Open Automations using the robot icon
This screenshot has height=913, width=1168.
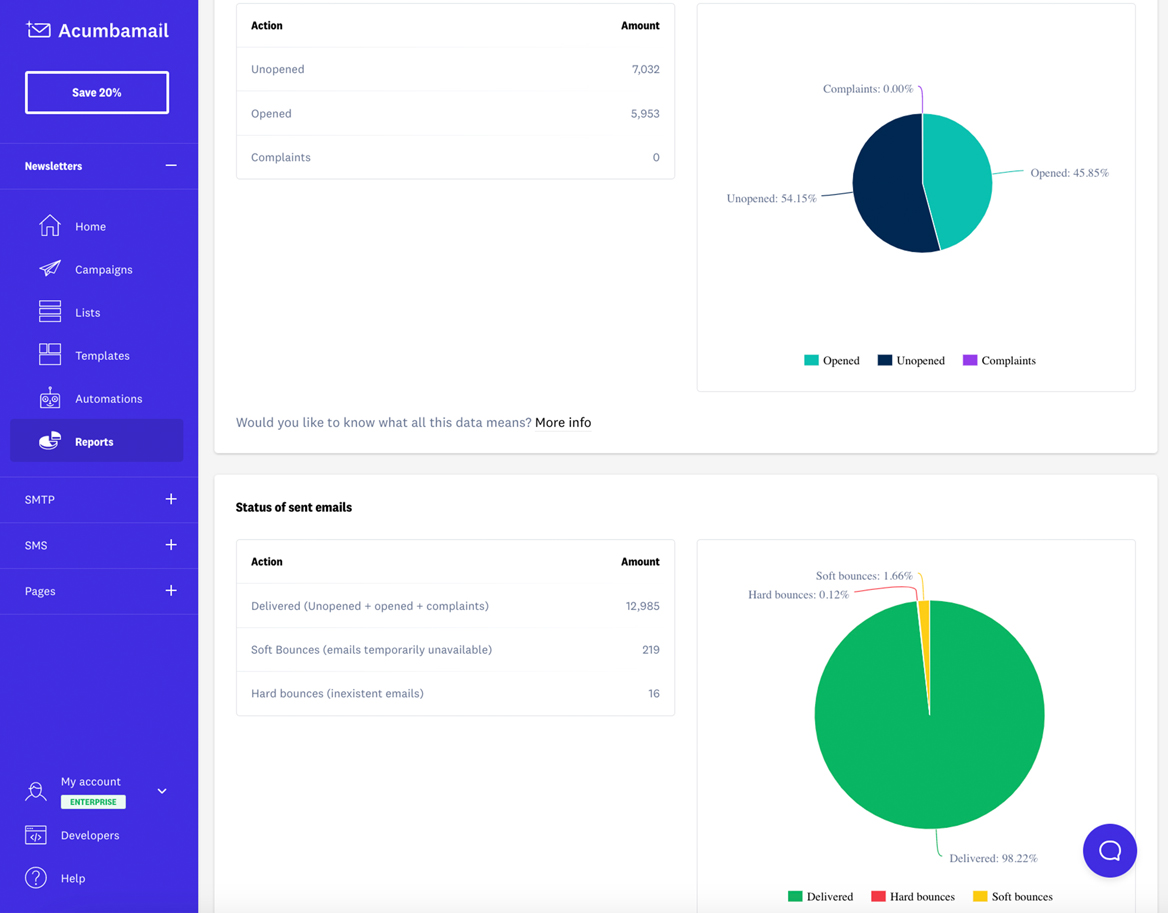[x=49, y=397]
